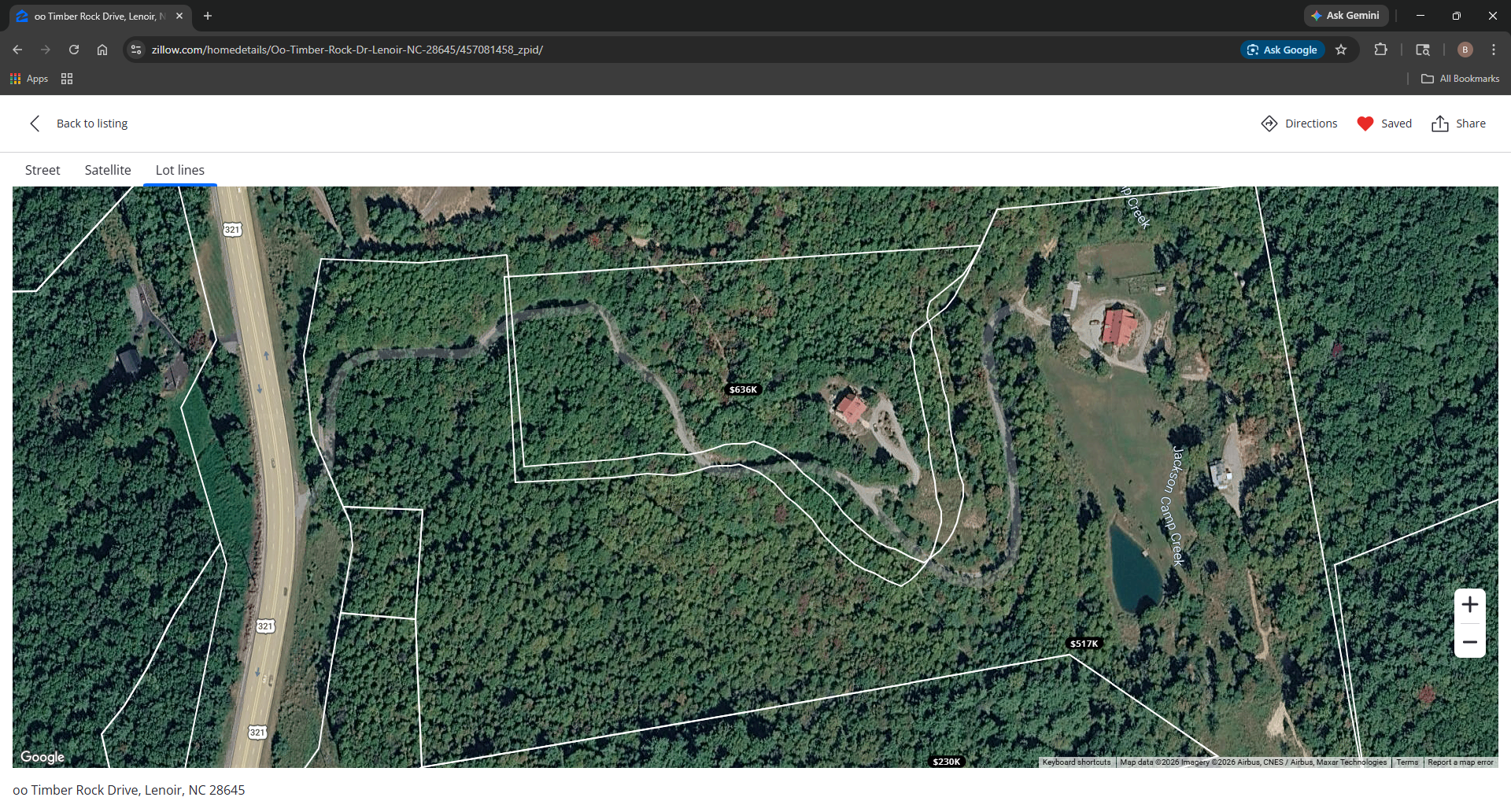Select the Lot lines tab
Screen dimensions: 1511x812
[x=180, y=170]
